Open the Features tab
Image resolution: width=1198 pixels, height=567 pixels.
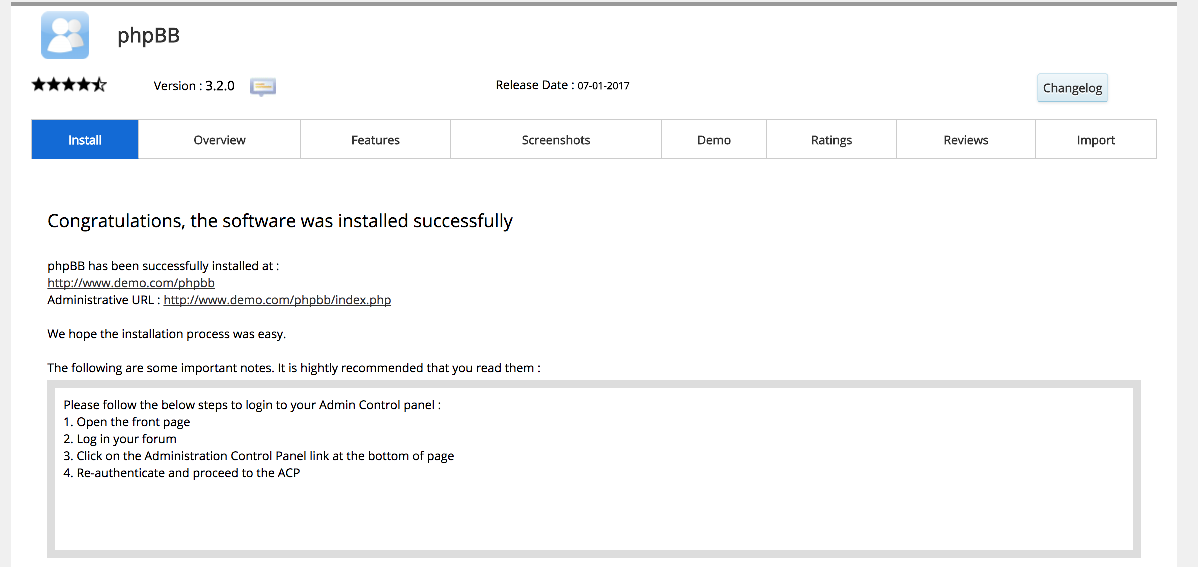(x=375, y=140)
